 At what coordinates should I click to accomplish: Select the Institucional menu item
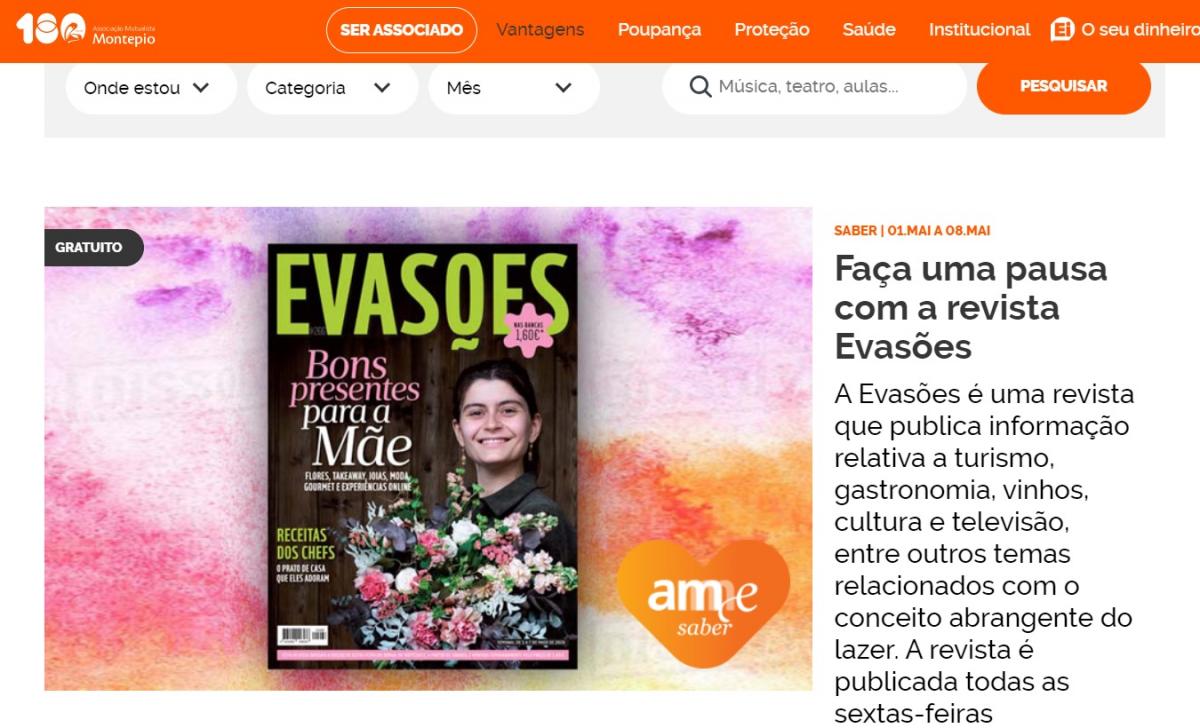click(x=979, y=30)
